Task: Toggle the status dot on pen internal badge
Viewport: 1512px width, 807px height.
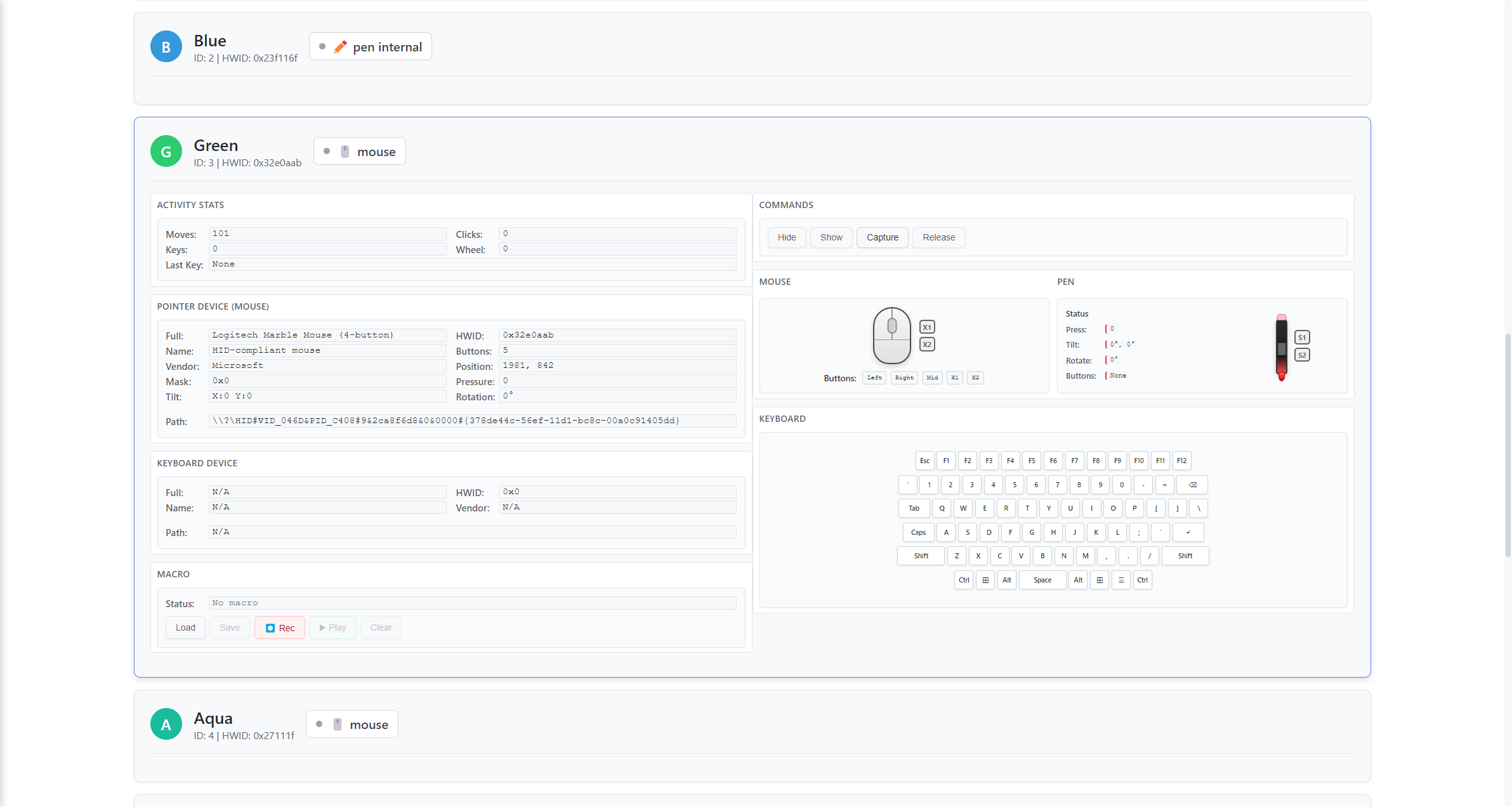Action: (x=321, y=46)
